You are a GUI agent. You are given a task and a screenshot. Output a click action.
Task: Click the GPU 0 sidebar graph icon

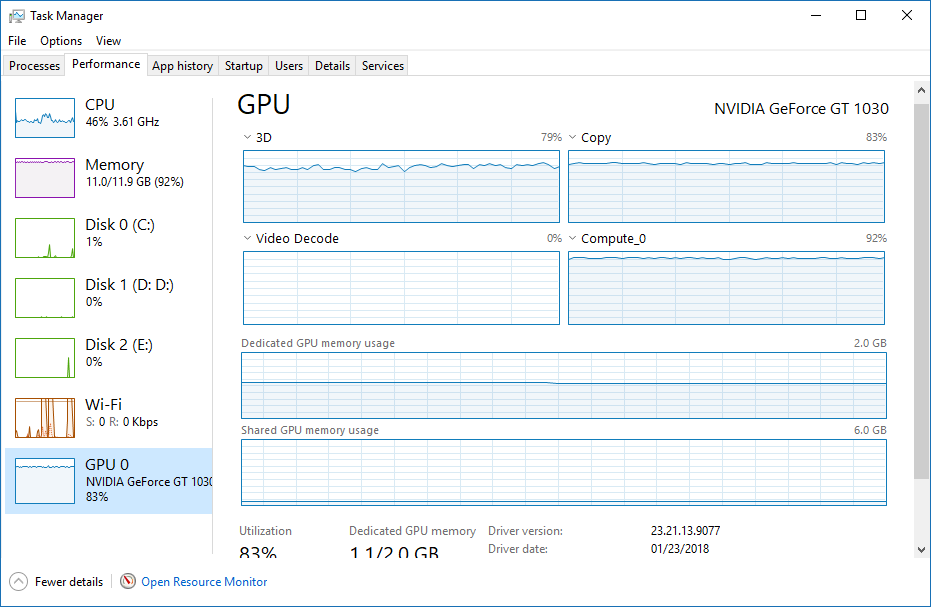click(x=45, y=480)
